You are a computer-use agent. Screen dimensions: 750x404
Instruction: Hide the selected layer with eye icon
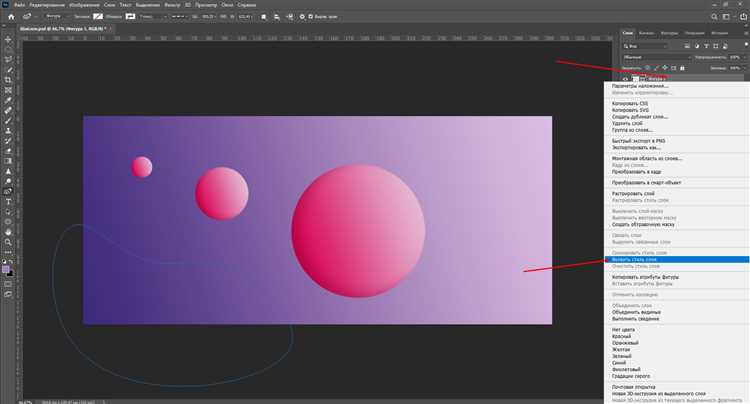point(625,78)
